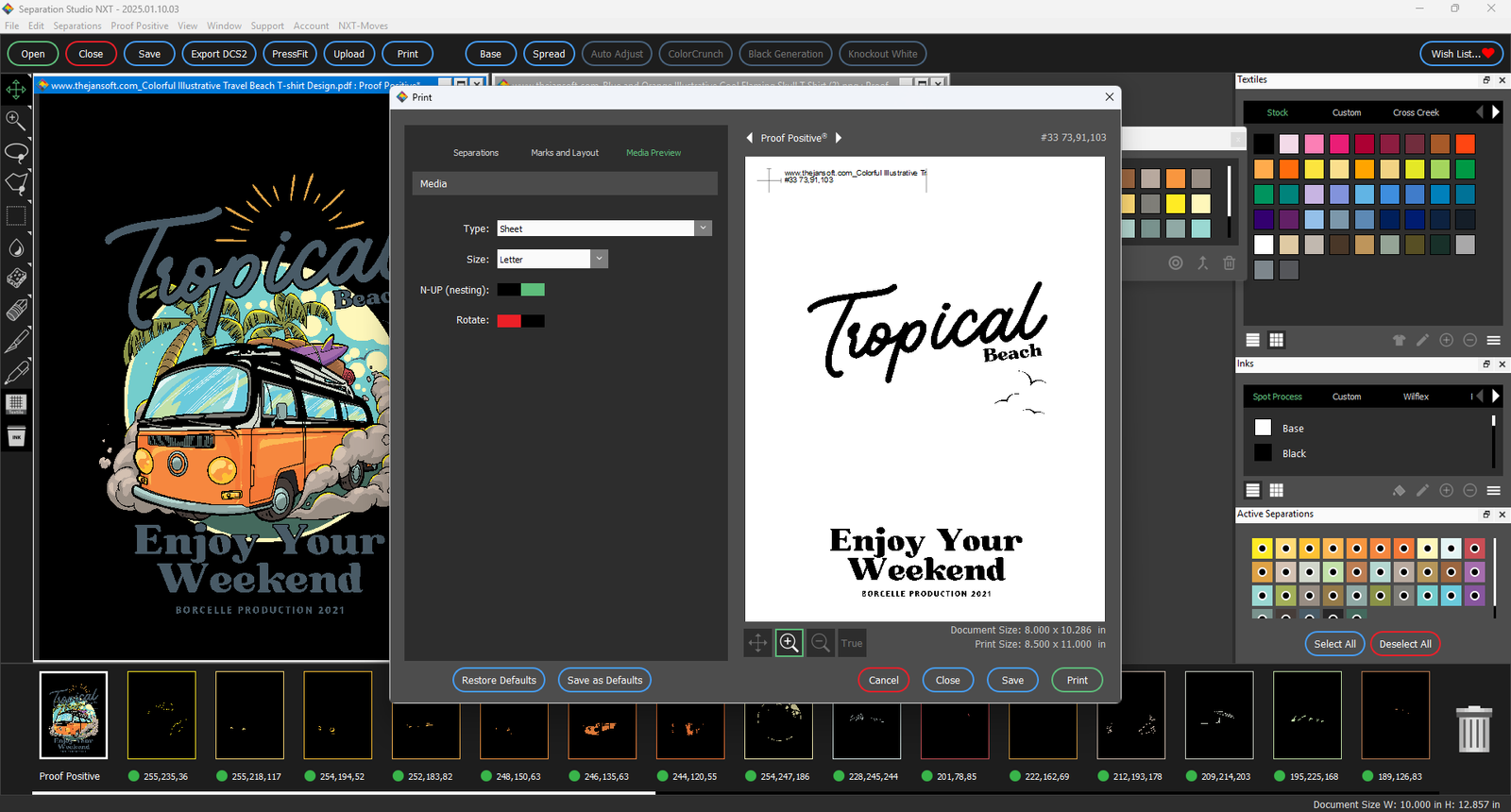Select the Rectangular marquee tool

(x=16, y=216)
